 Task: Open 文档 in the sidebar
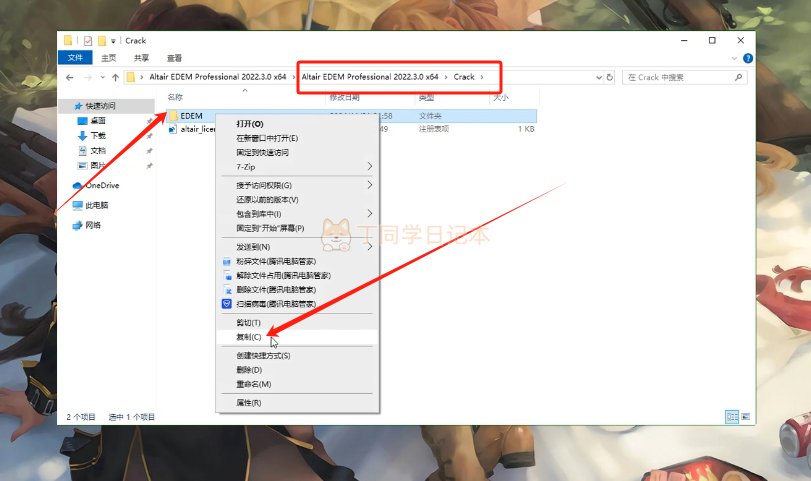[x=98, y=151]
